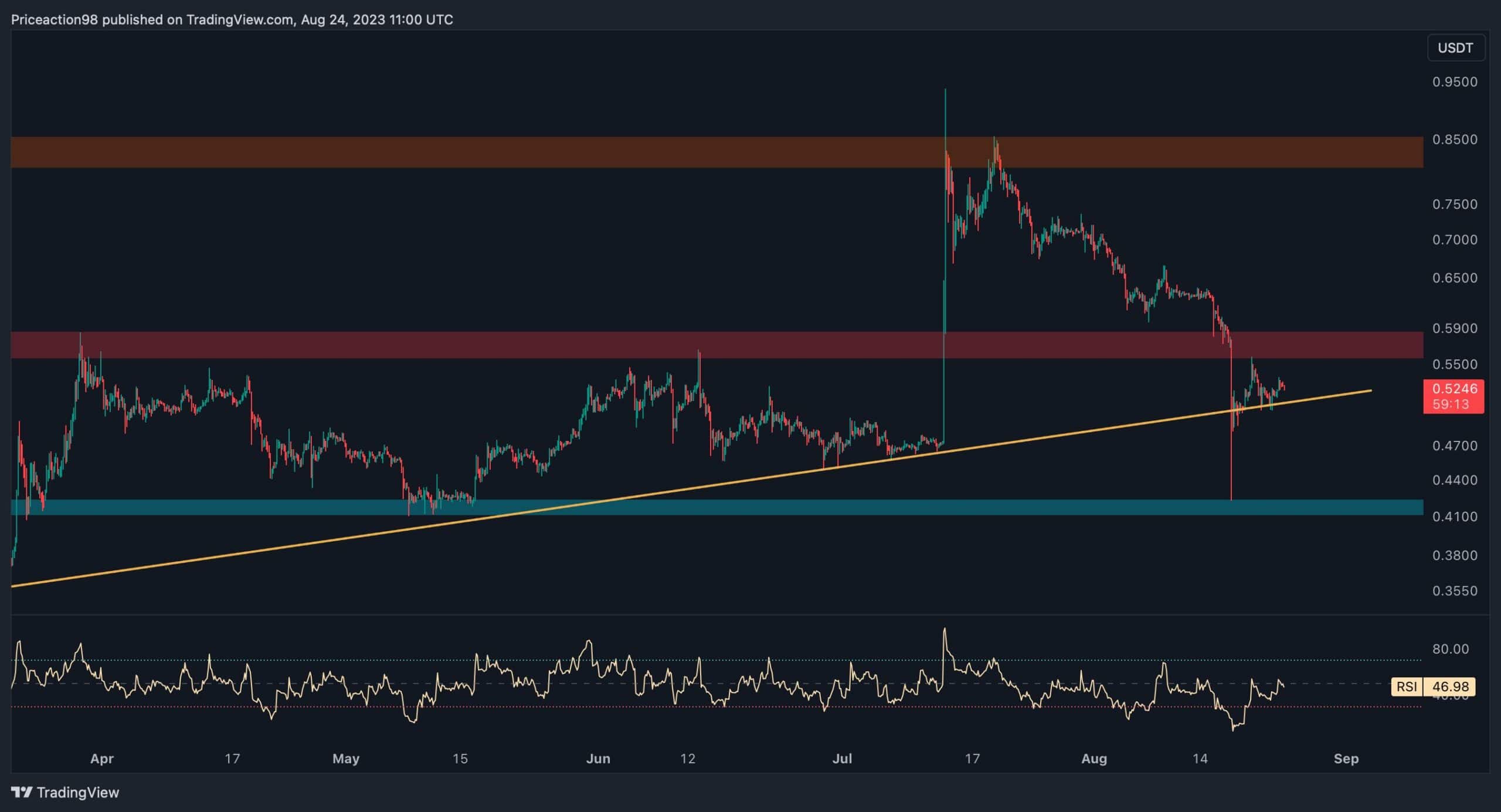Select the USDT currency button
Screen dimensions: 1501x812
[x=1455, y=47]
